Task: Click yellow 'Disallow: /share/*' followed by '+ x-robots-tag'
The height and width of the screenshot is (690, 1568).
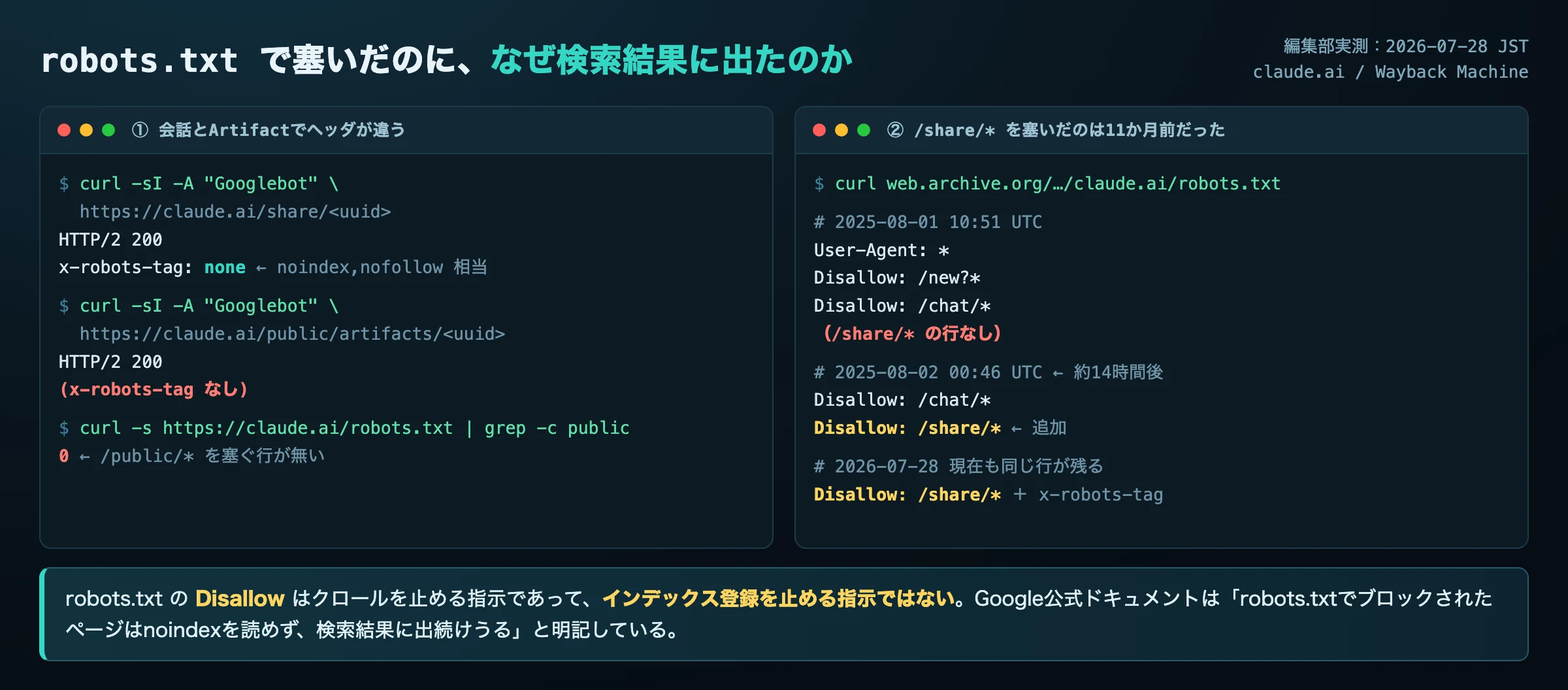Action: pyautogui.click(x=907, y=495)
